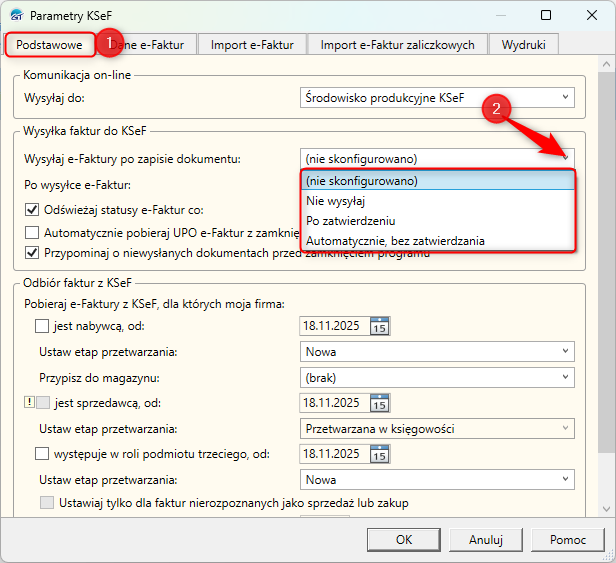Click warning icon beside 'jest sprzedawcą'

(x=27, y=403)
